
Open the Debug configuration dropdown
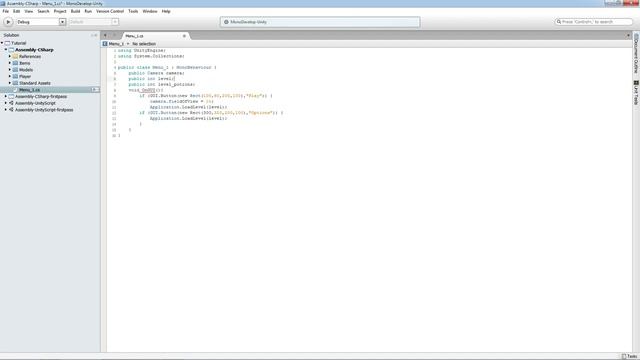[x=41, y=22]
